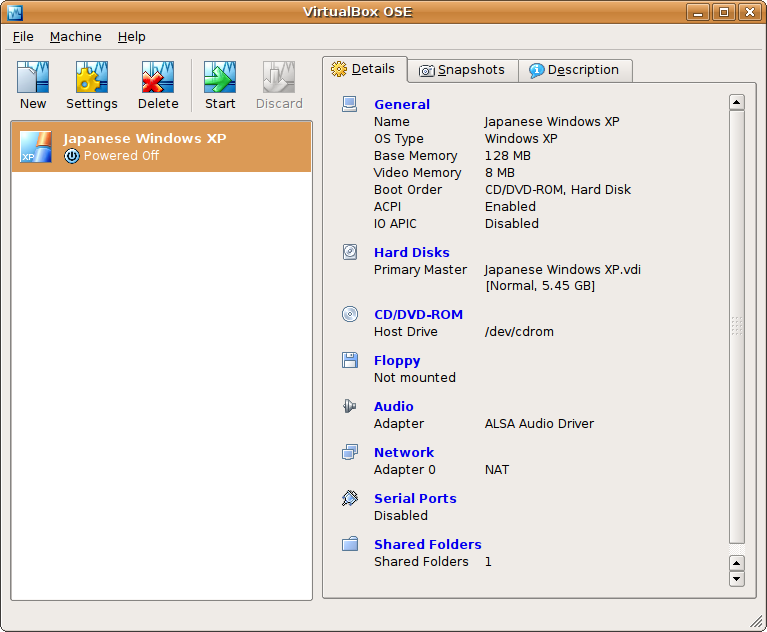767x632 pixels.
Task: Click the 'Enabled' ACPI value
Action: 510,206
